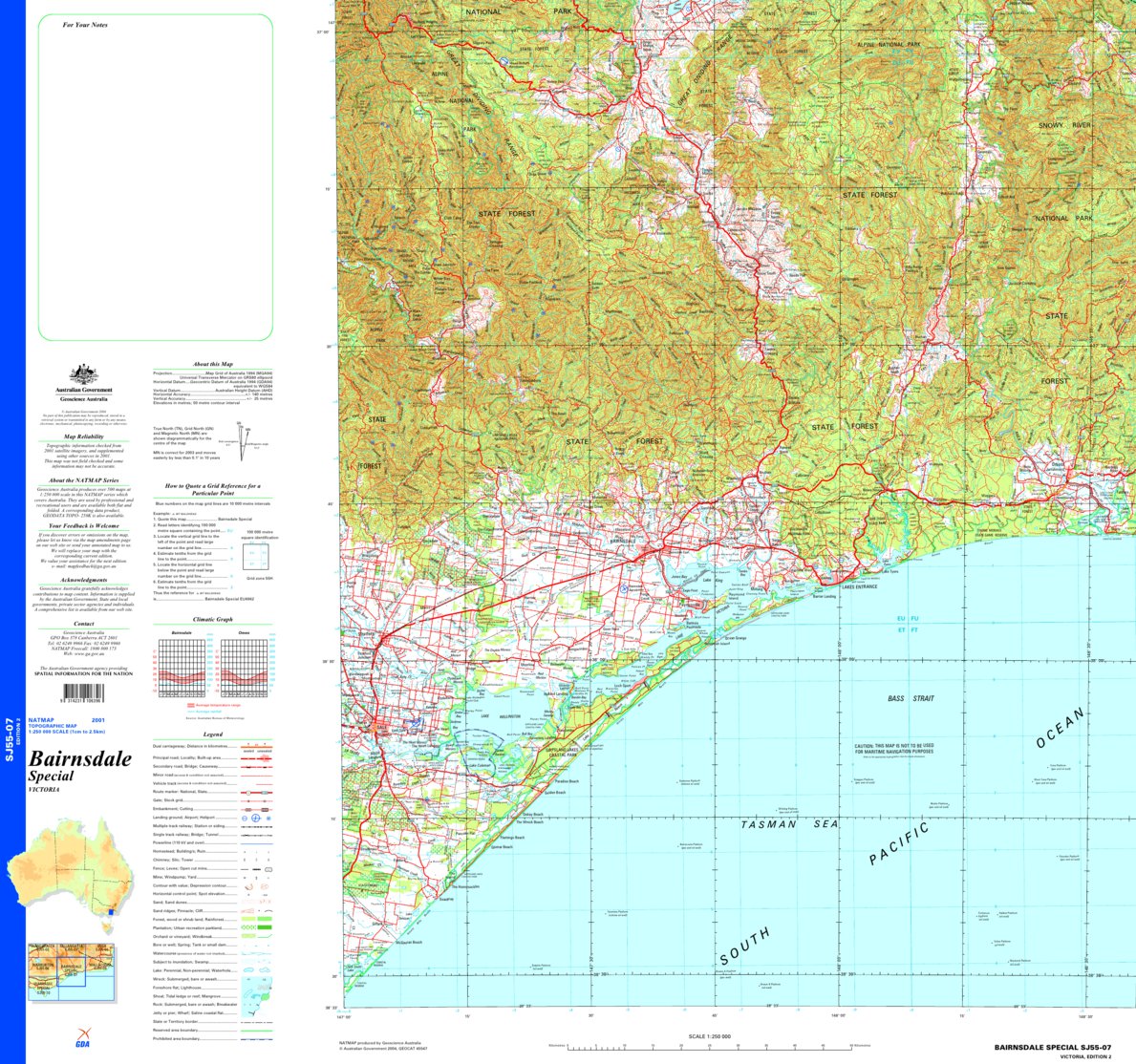
Task: Click the "Your Feedback is Welcome" heading
Action: click(84, 526)
